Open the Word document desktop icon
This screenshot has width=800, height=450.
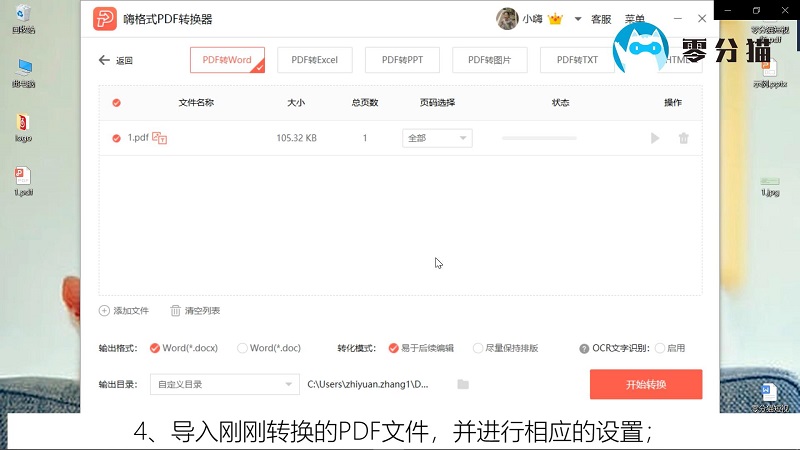(x=770, y=397)
